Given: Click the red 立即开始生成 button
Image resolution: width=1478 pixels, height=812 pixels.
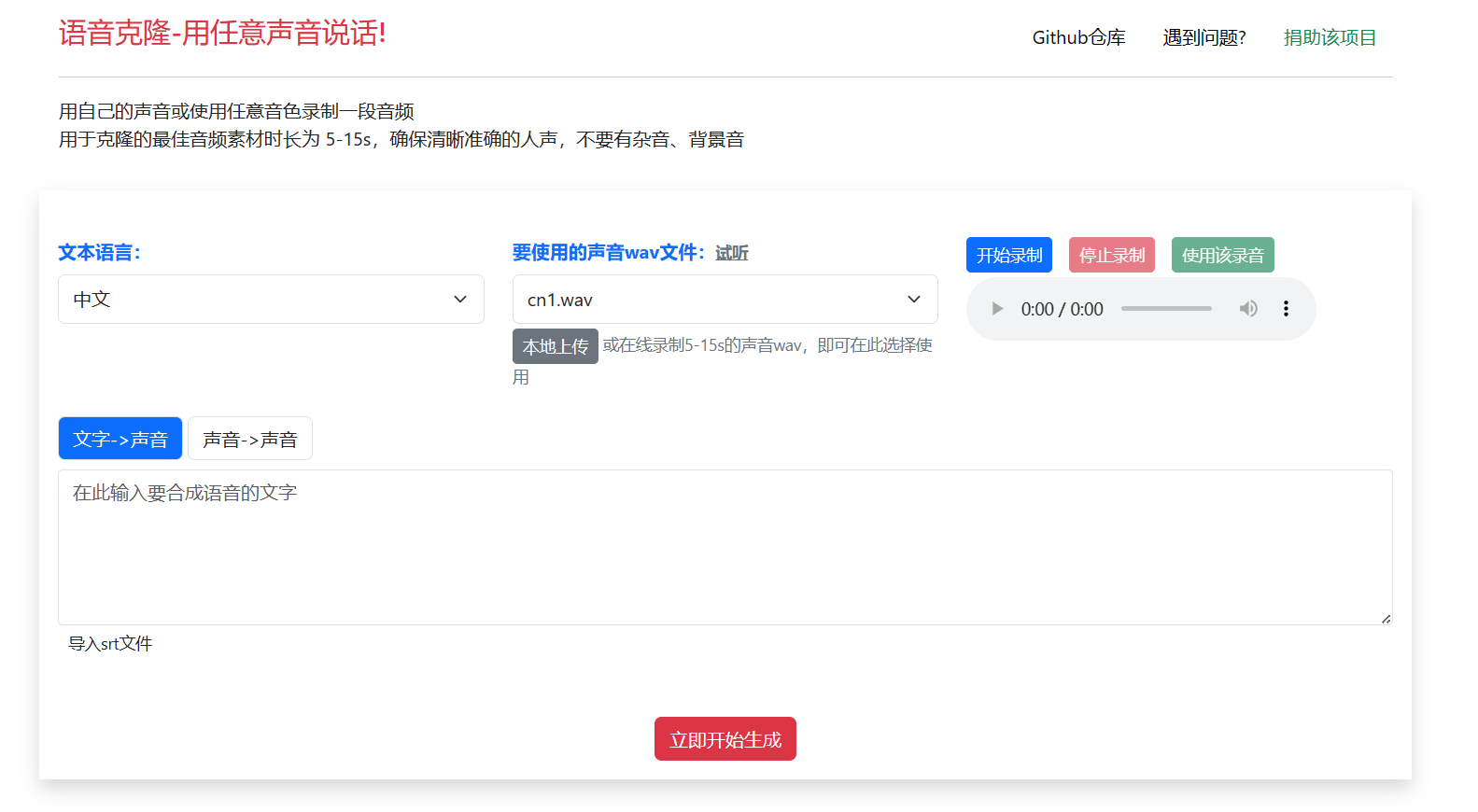Looking at the screenshot, I should click(725, 739).
